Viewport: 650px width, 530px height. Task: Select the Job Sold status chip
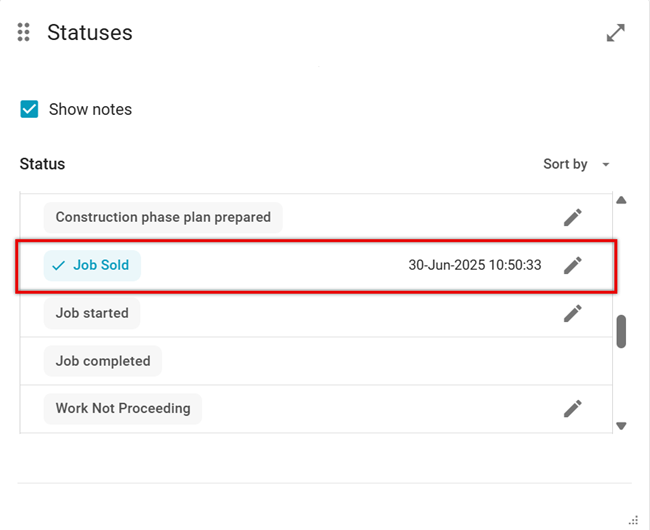coord(92,265)
